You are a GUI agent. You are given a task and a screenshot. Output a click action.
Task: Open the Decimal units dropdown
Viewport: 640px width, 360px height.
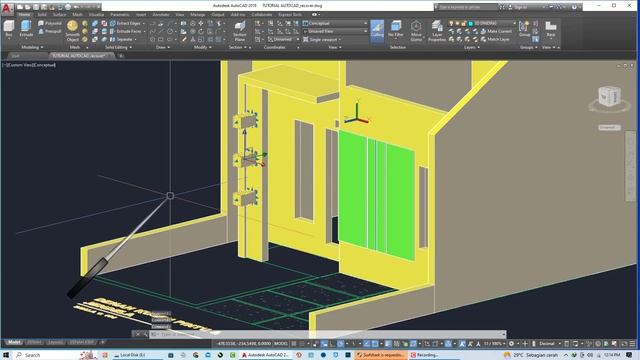pos(549,344)
